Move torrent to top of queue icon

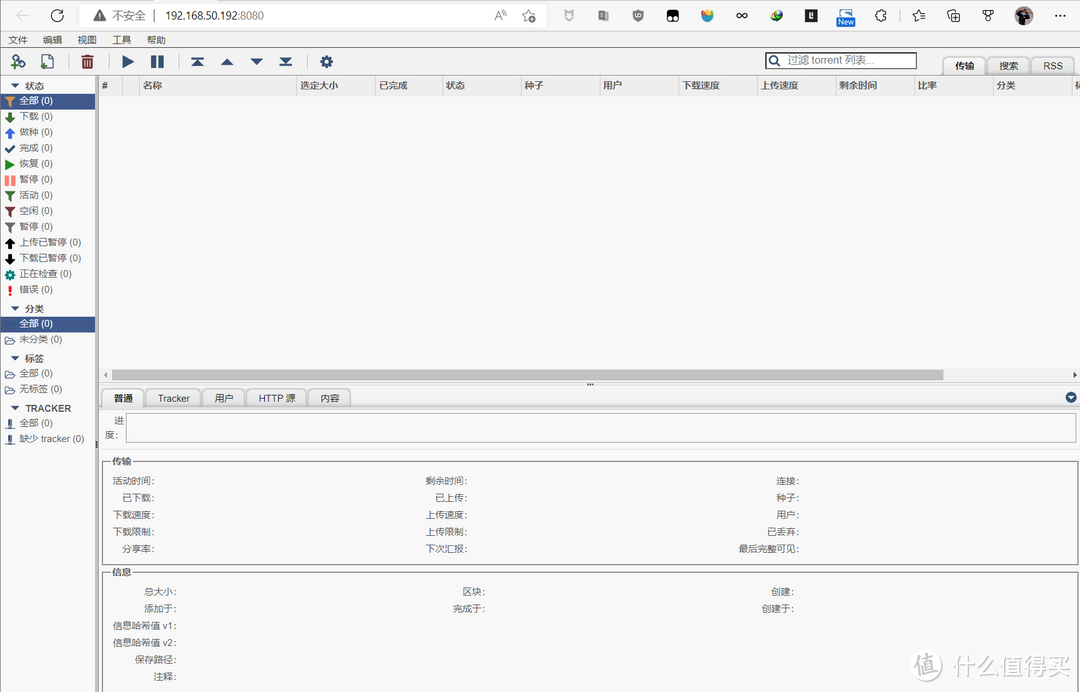(x=197, y=62)
